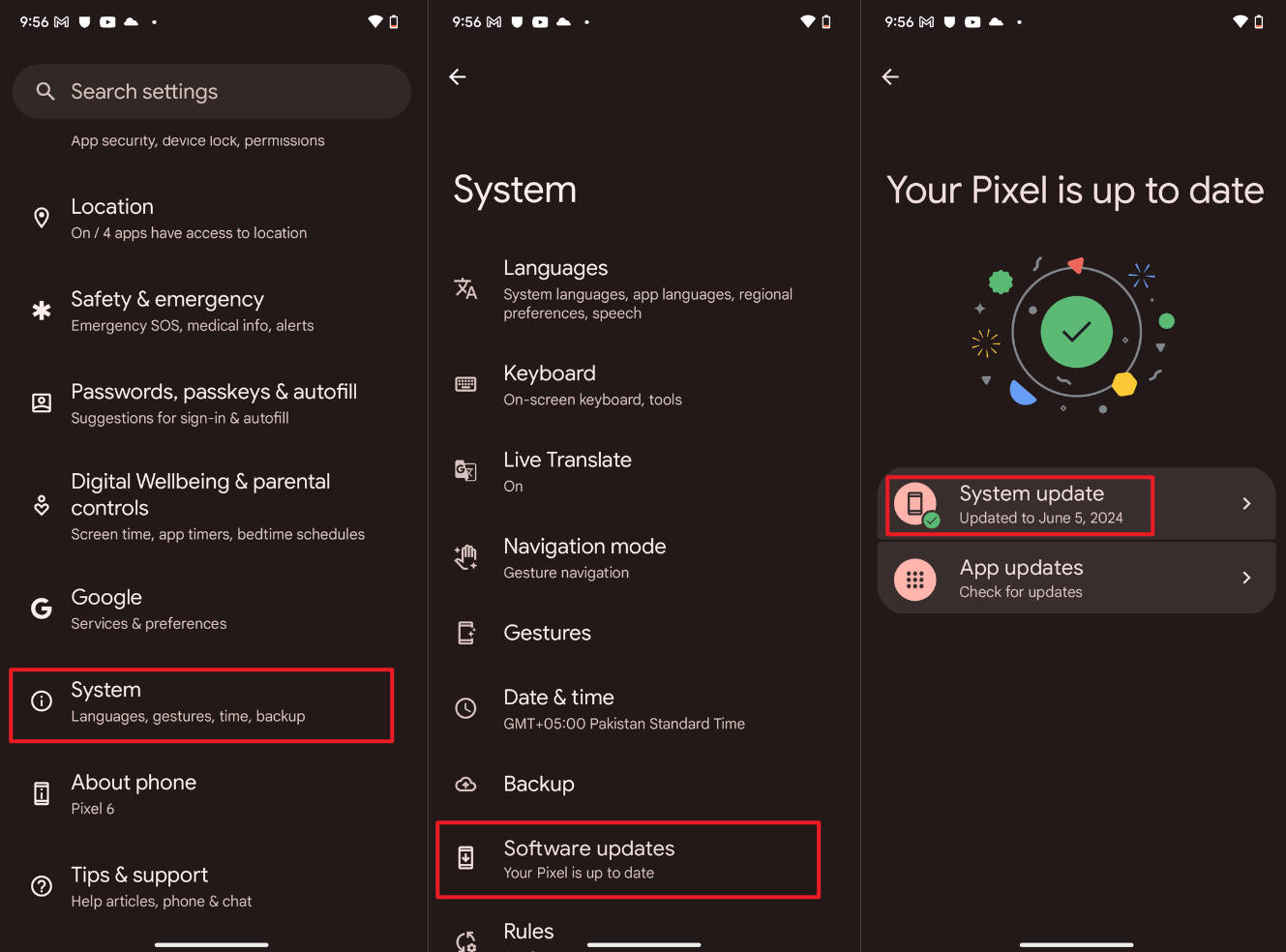This screenshot has width=1286, height=952.
Task: Click the "Gestures" title text
Action: [547, 633]
